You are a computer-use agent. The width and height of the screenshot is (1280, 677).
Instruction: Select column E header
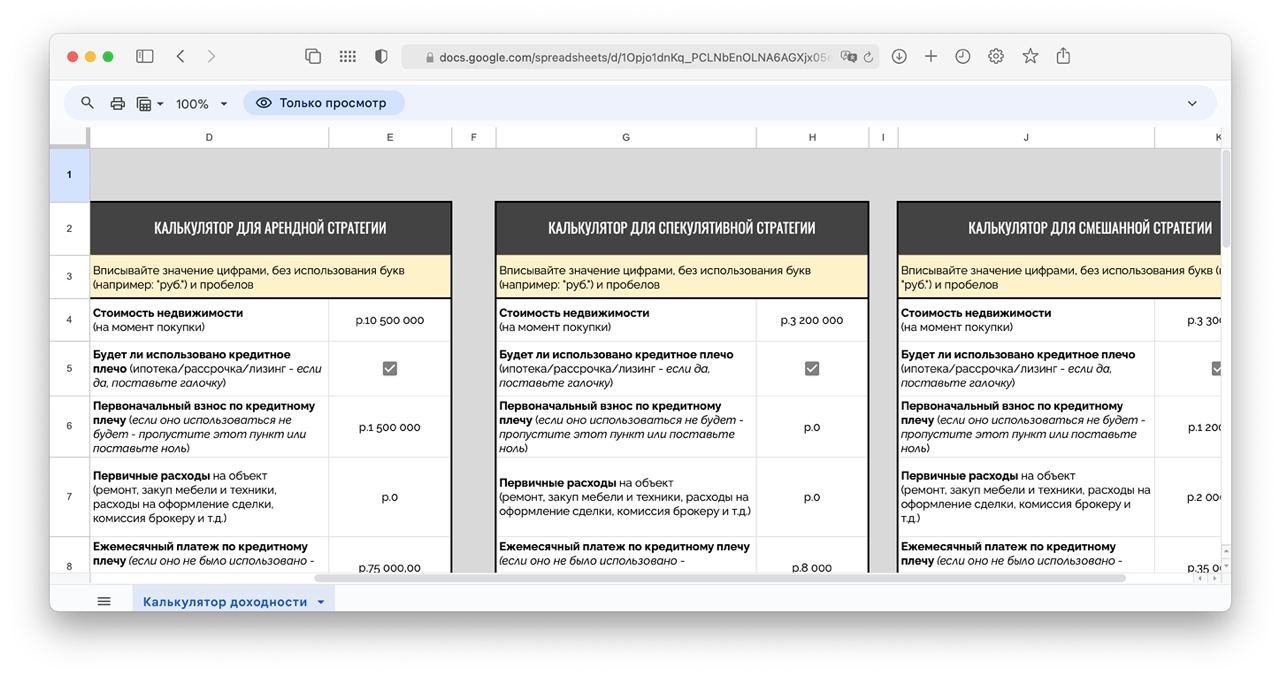click(390, 137)
